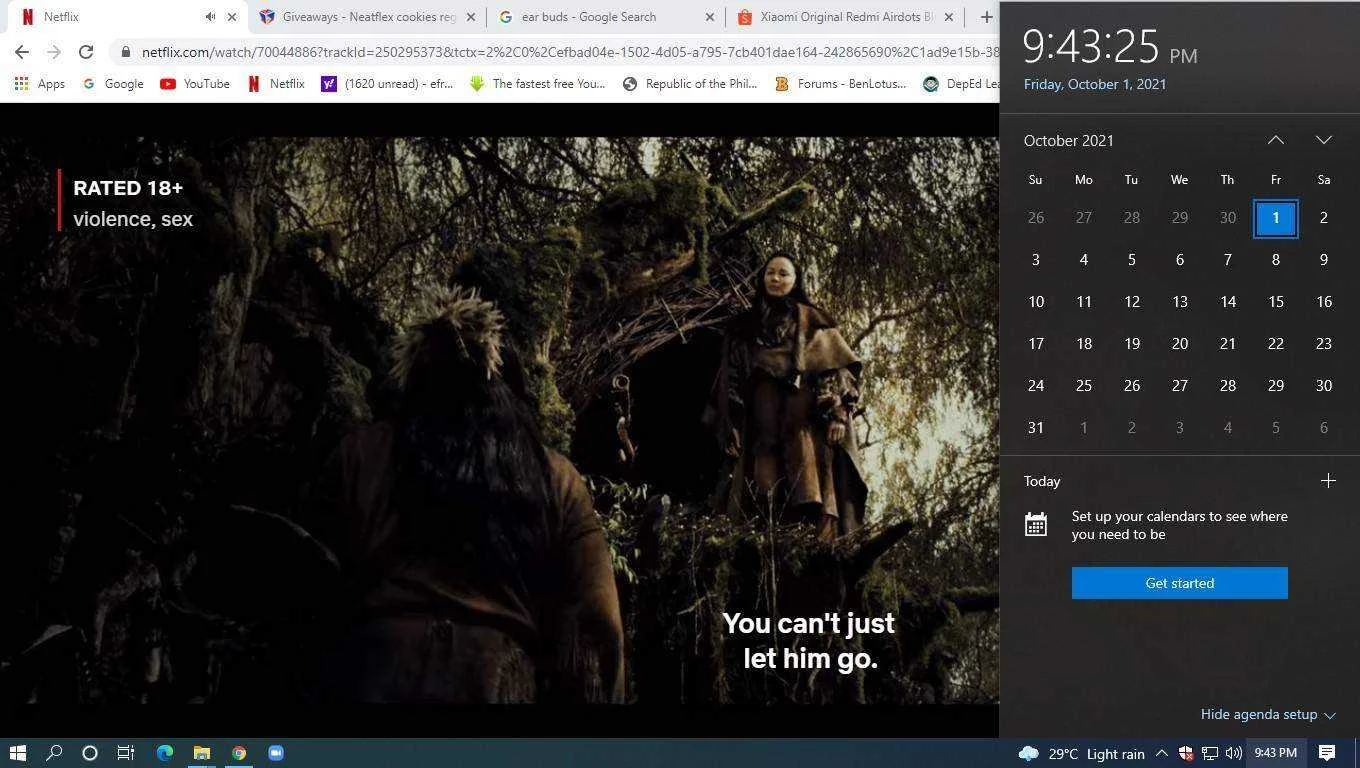
Task: Show hidden system tray icons
Action: (1162, 753)
